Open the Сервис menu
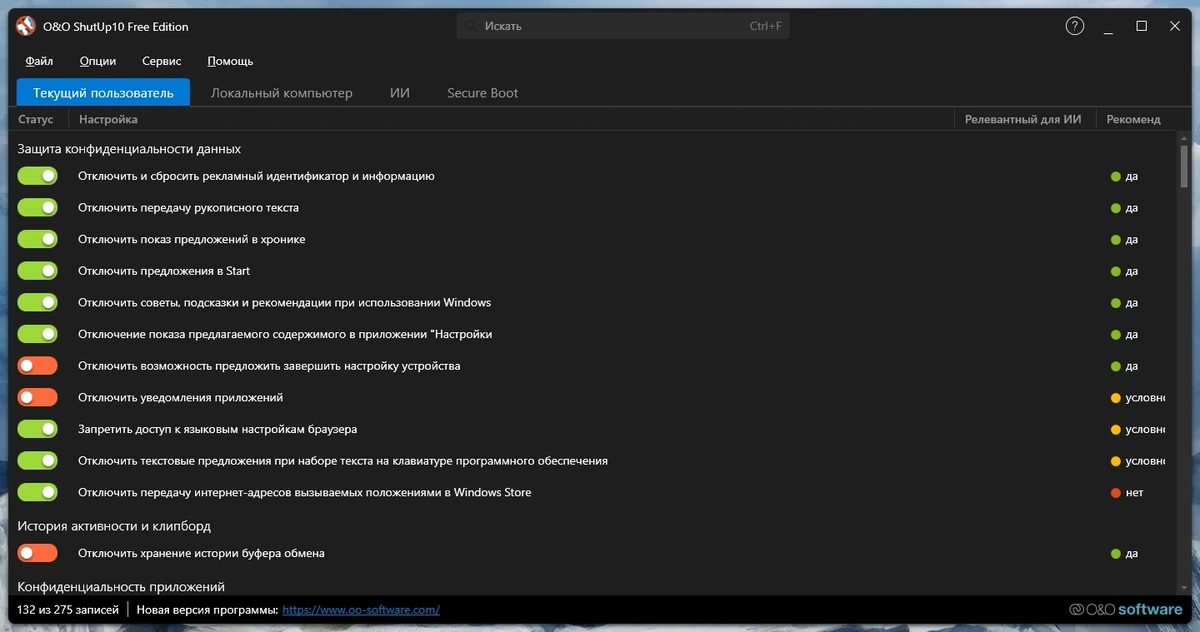The width and height of the screenshot is (1200, 632). click(162, 61)
